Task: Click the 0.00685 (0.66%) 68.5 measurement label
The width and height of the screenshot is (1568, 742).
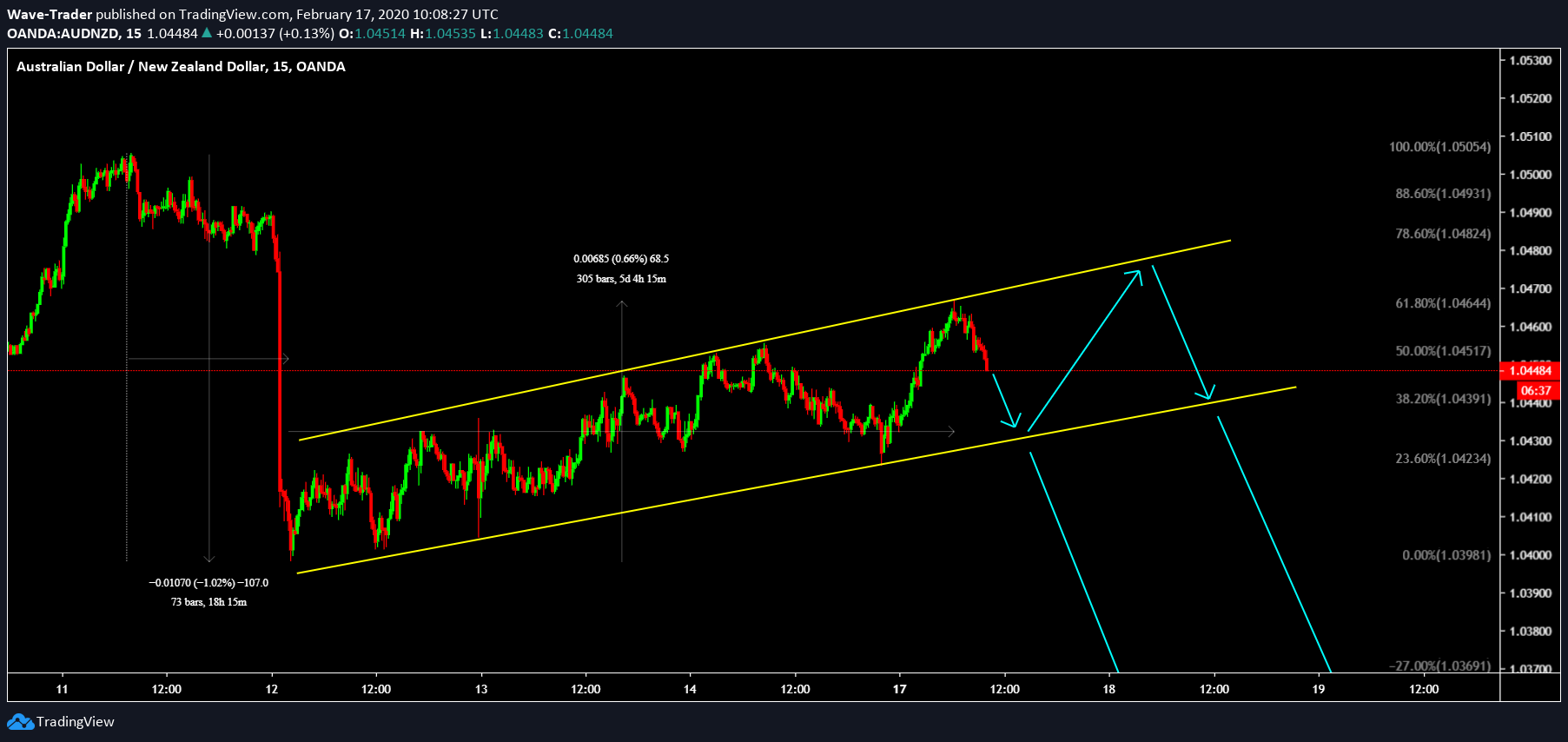Action: click(621, 259)
